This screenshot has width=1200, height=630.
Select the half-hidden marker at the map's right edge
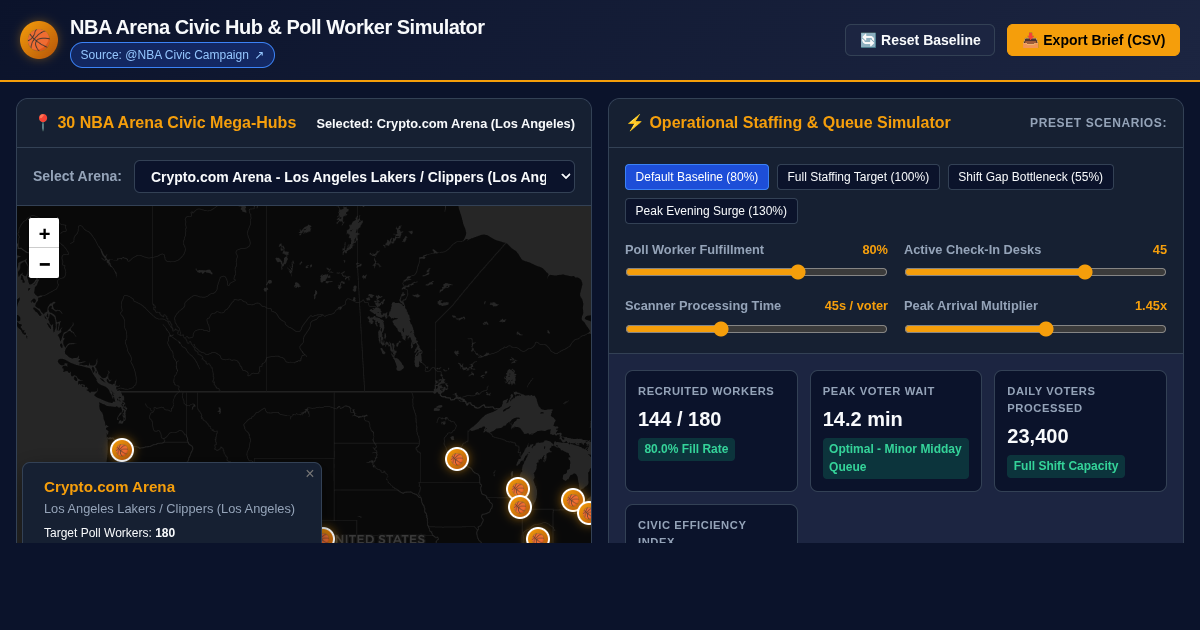coord(585,513)
